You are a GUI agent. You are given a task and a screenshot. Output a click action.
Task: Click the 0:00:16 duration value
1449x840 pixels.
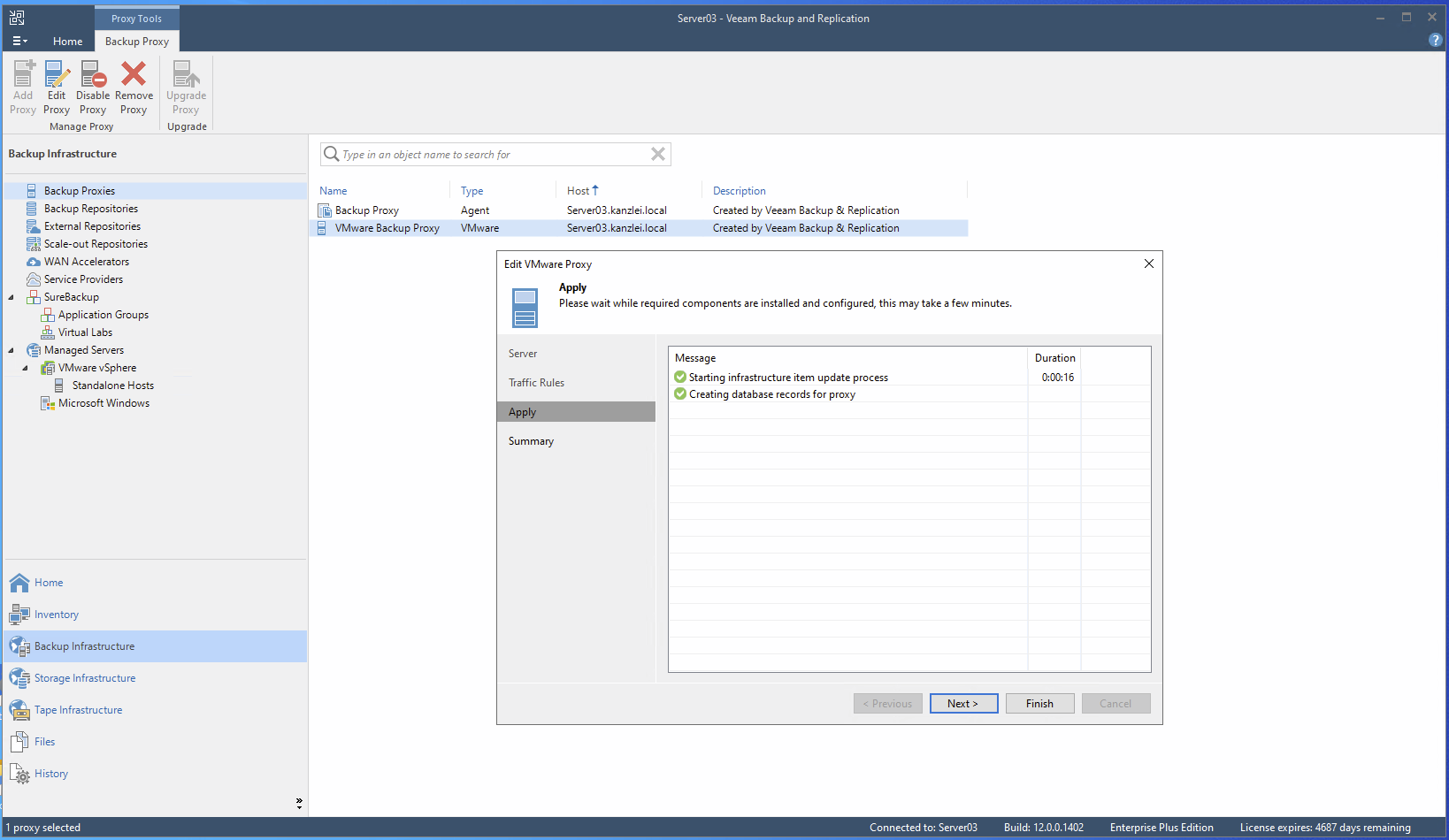1057,378
